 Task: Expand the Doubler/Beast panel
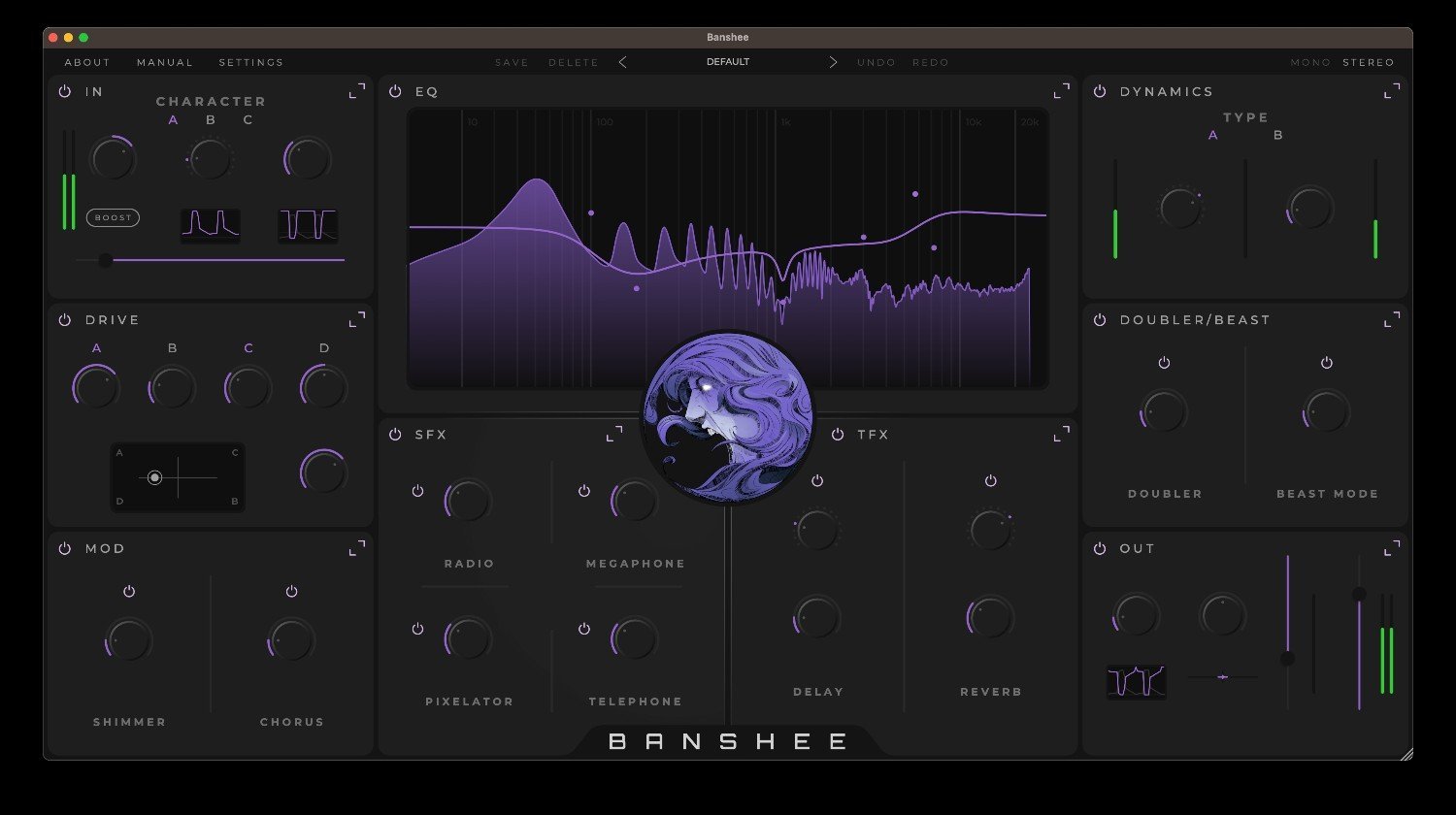(x=1392, y=317)
